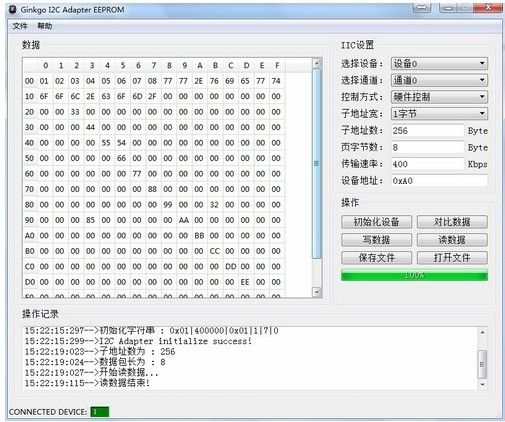Click the 传输速率 field containing 400
Screen dimensions: 505x422
tap(428, 164)
